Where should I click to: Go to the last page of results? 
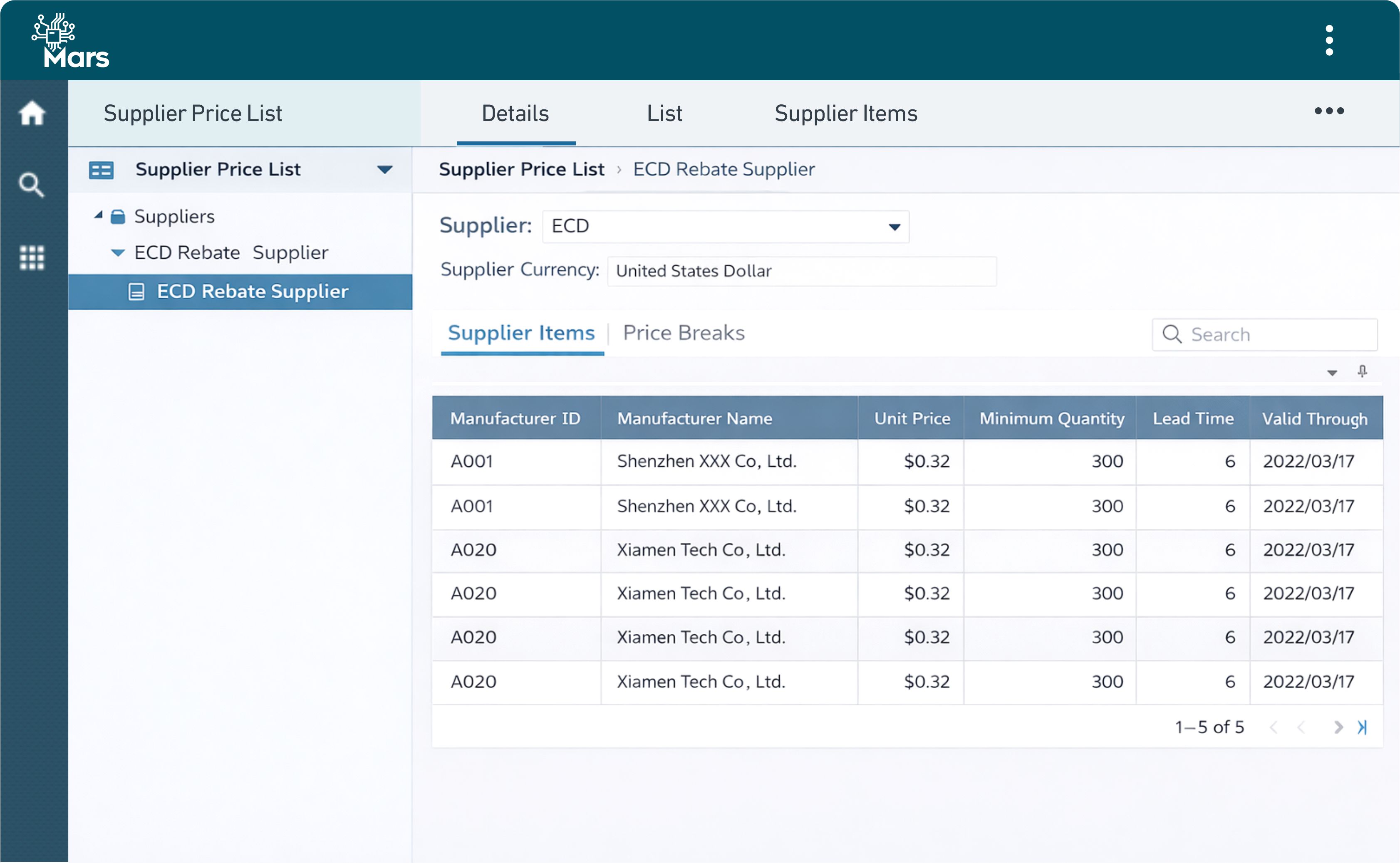tap(1362, 727)
